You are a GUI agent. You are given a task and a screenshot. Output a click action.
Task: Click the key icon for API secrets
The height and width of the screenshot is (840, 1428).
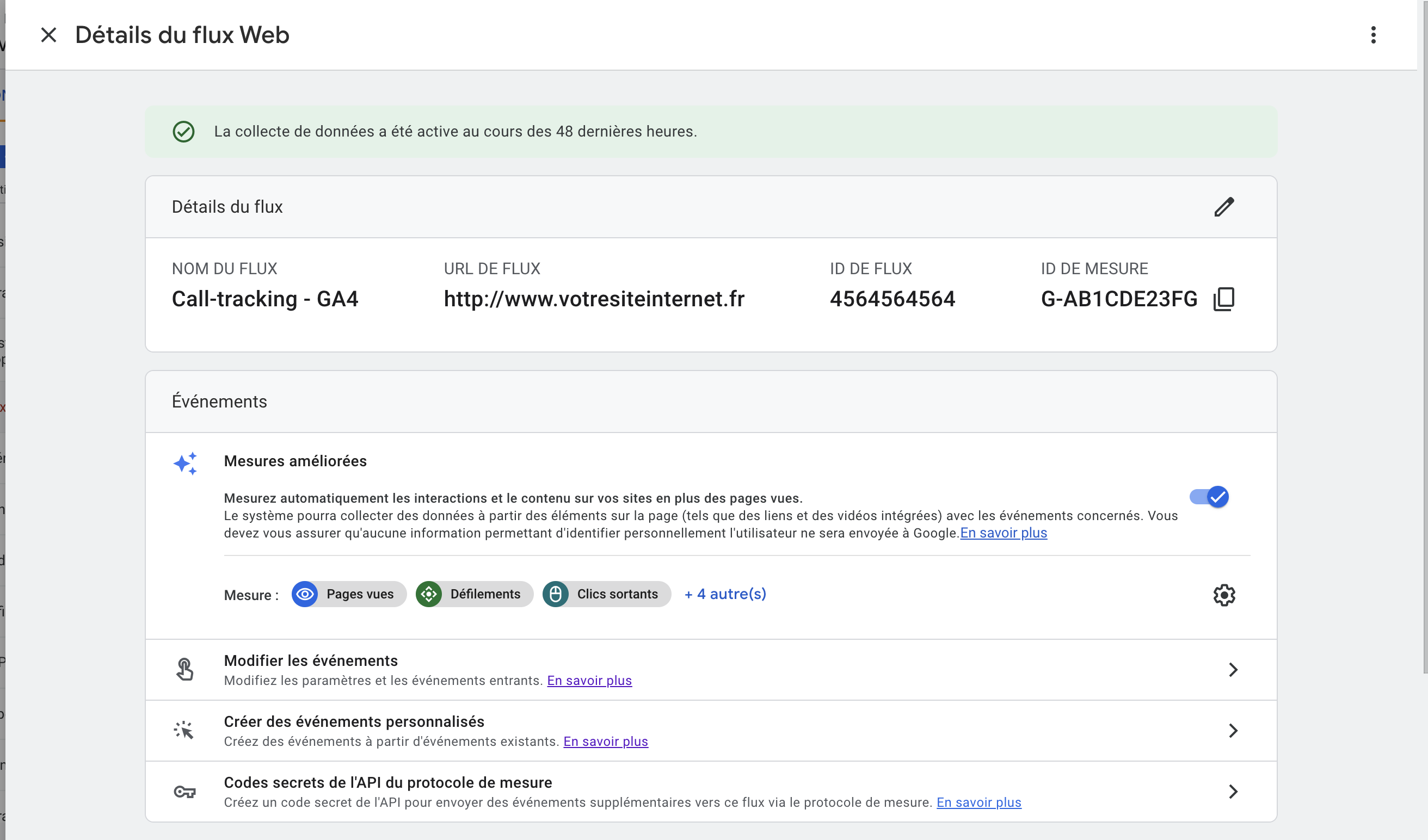[184, 792]
